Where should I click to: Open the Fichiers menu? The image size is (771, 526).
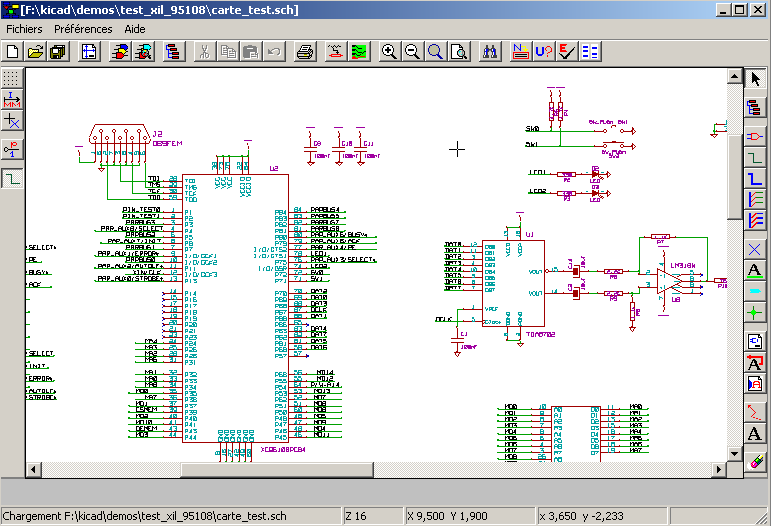(x=25, y=29)
